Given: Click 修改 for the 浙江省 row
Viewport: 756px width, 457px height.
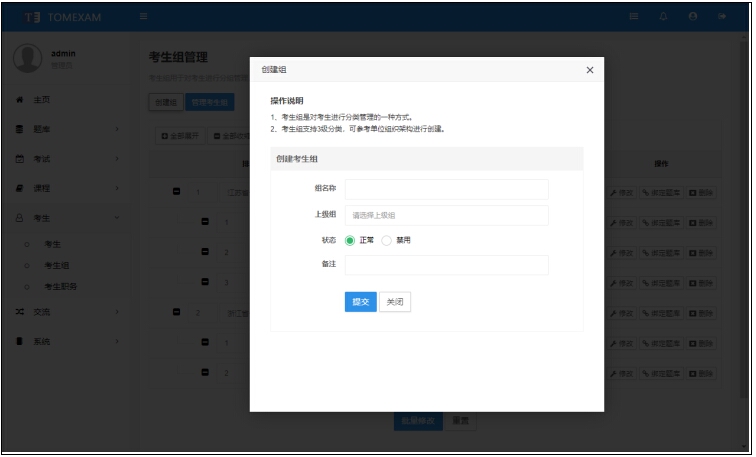Looking at the screenshot, I should [621, 313].
